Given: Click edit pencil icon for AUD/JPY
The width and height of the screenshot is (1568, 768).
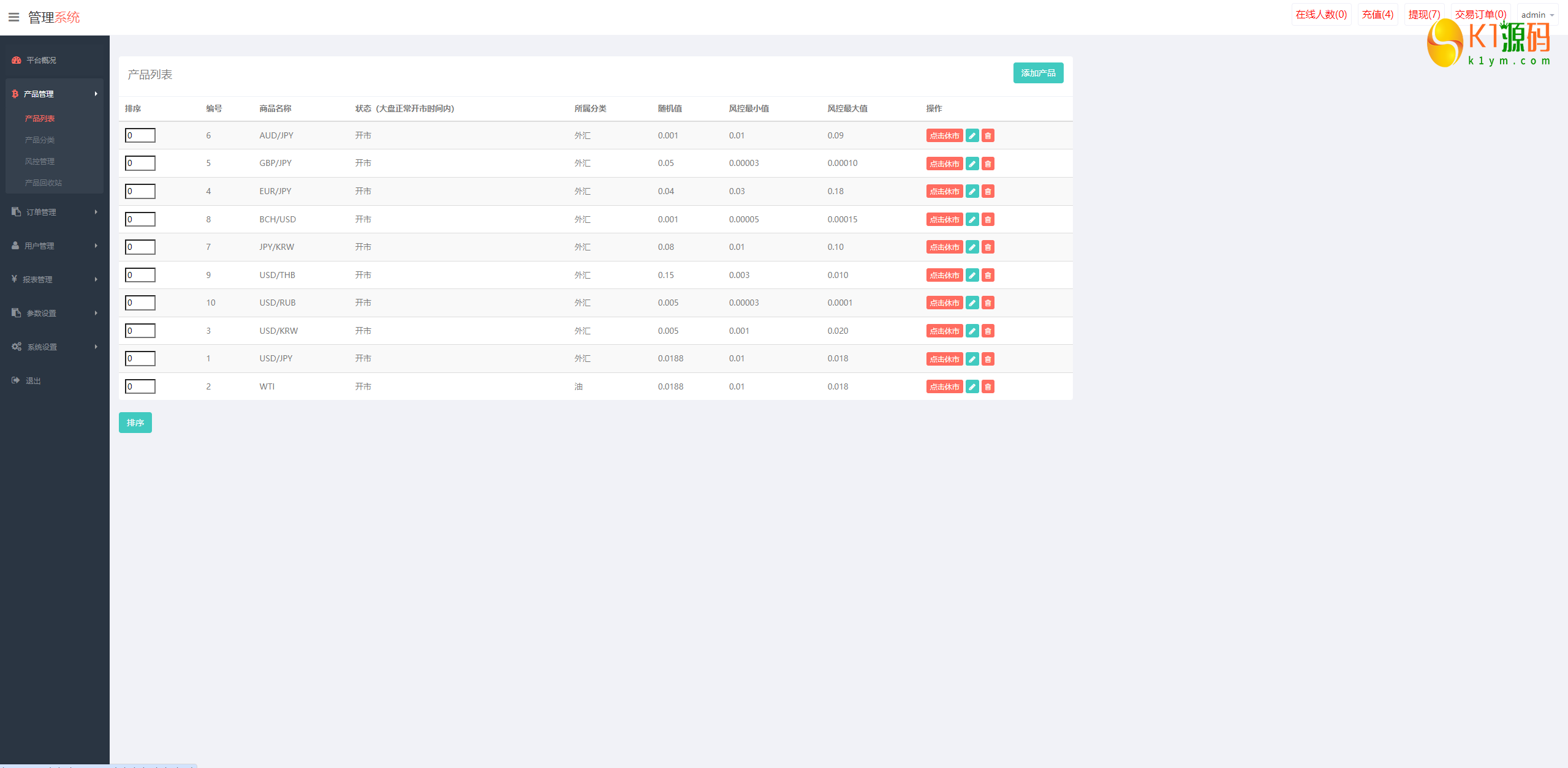Looking at the screenshot, I should 972,135.
